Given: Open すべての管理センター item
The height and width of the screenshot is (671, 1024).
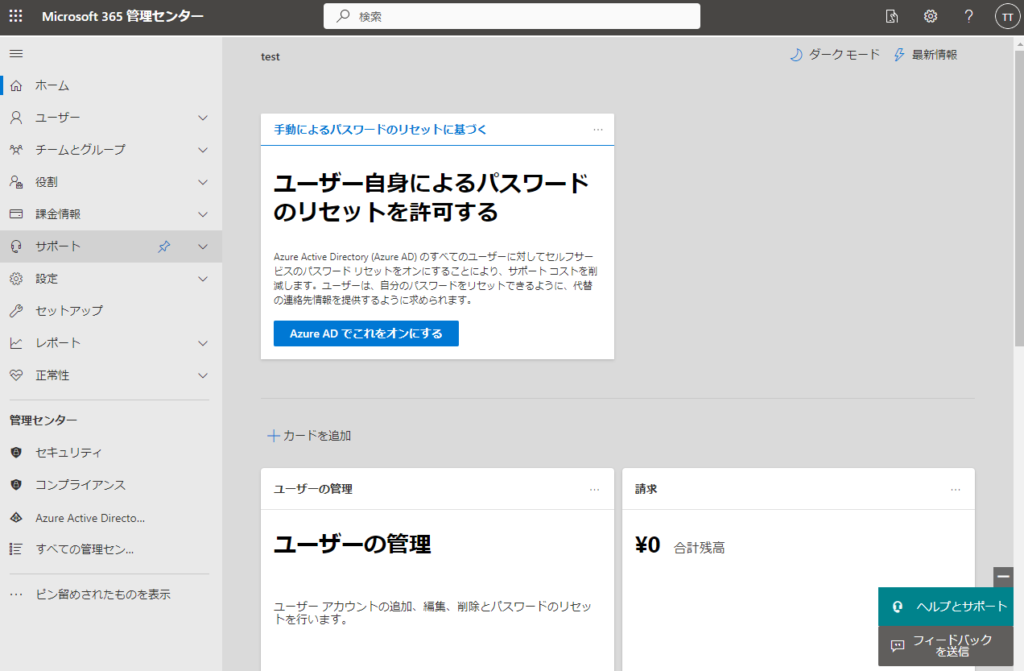Looking at the screenshot, I should pos(111,549).
